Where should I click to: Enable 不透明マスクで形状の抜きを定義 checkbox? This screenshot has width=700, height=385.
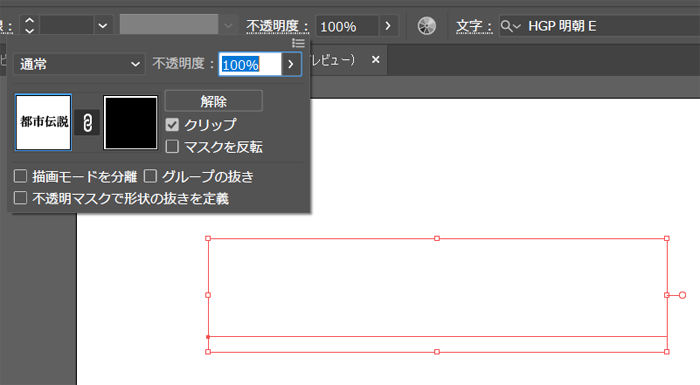pyautogui.click(x=21, y=198)
